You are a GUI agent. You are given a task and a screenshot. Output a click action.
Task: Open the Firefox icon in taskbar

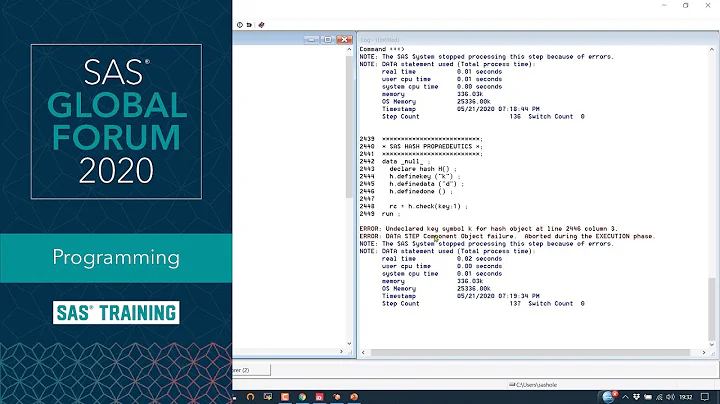pyautogui.click(x=354, y=397)
